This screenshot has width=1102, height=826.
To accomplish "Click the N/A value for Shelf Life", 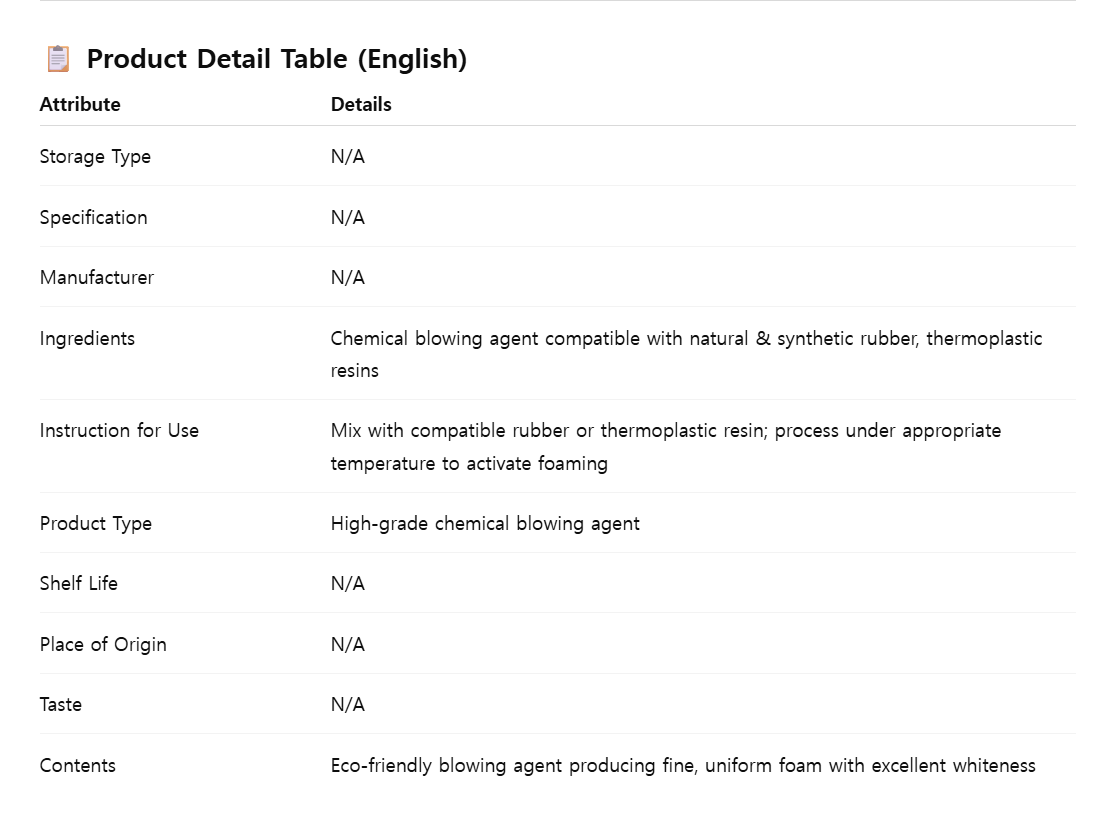I will coord(348,583).
